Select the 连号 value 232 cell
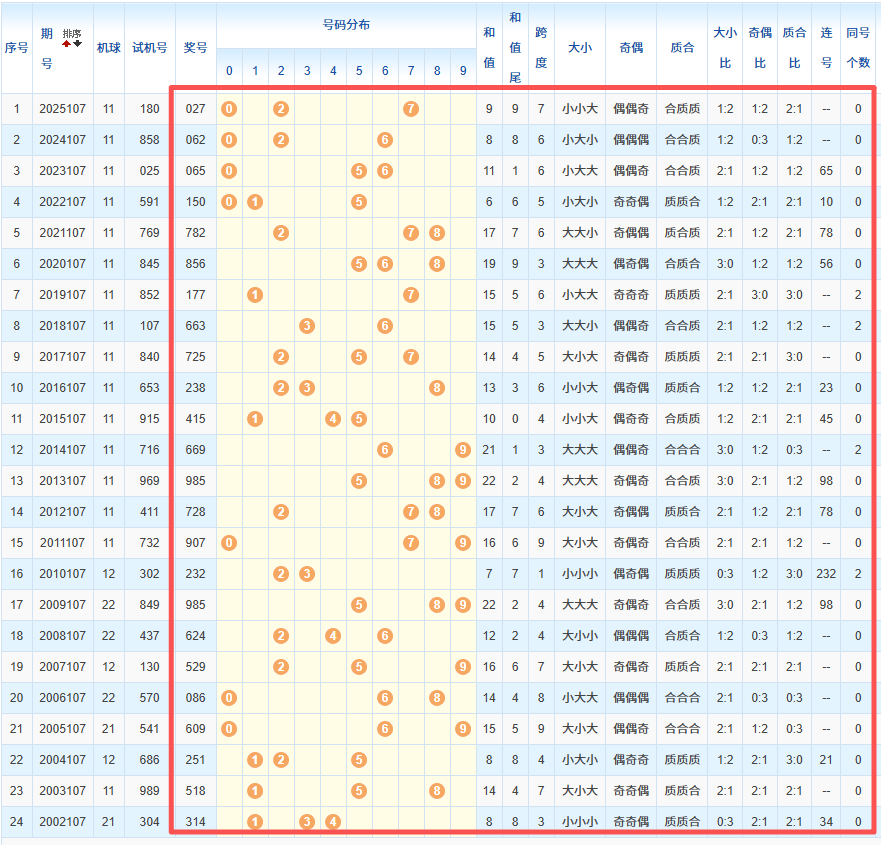Viewport: 881px width, 845px height. coord(827,574)
